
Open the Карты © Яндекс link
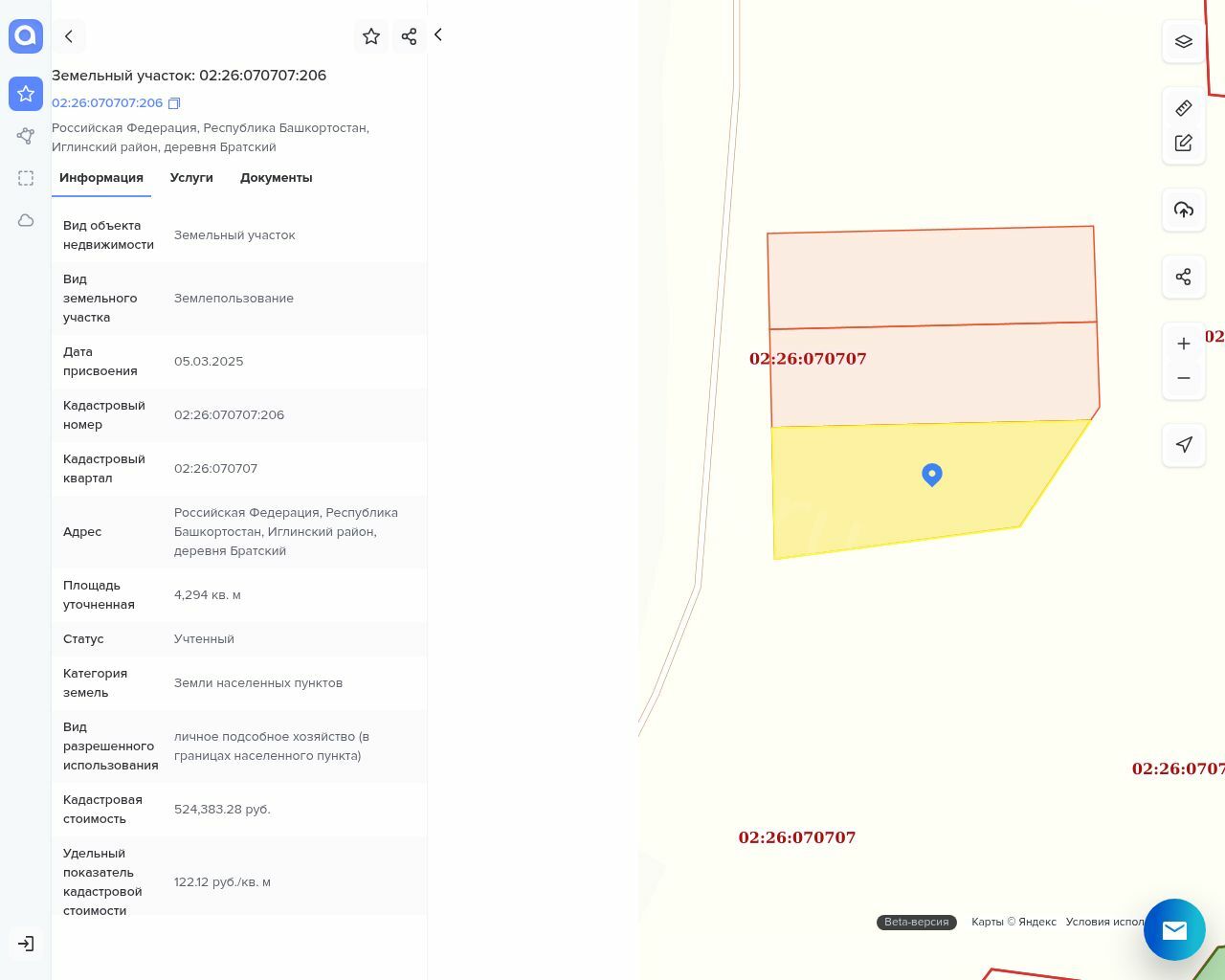pyautogui.click(x=1013, y=923)
